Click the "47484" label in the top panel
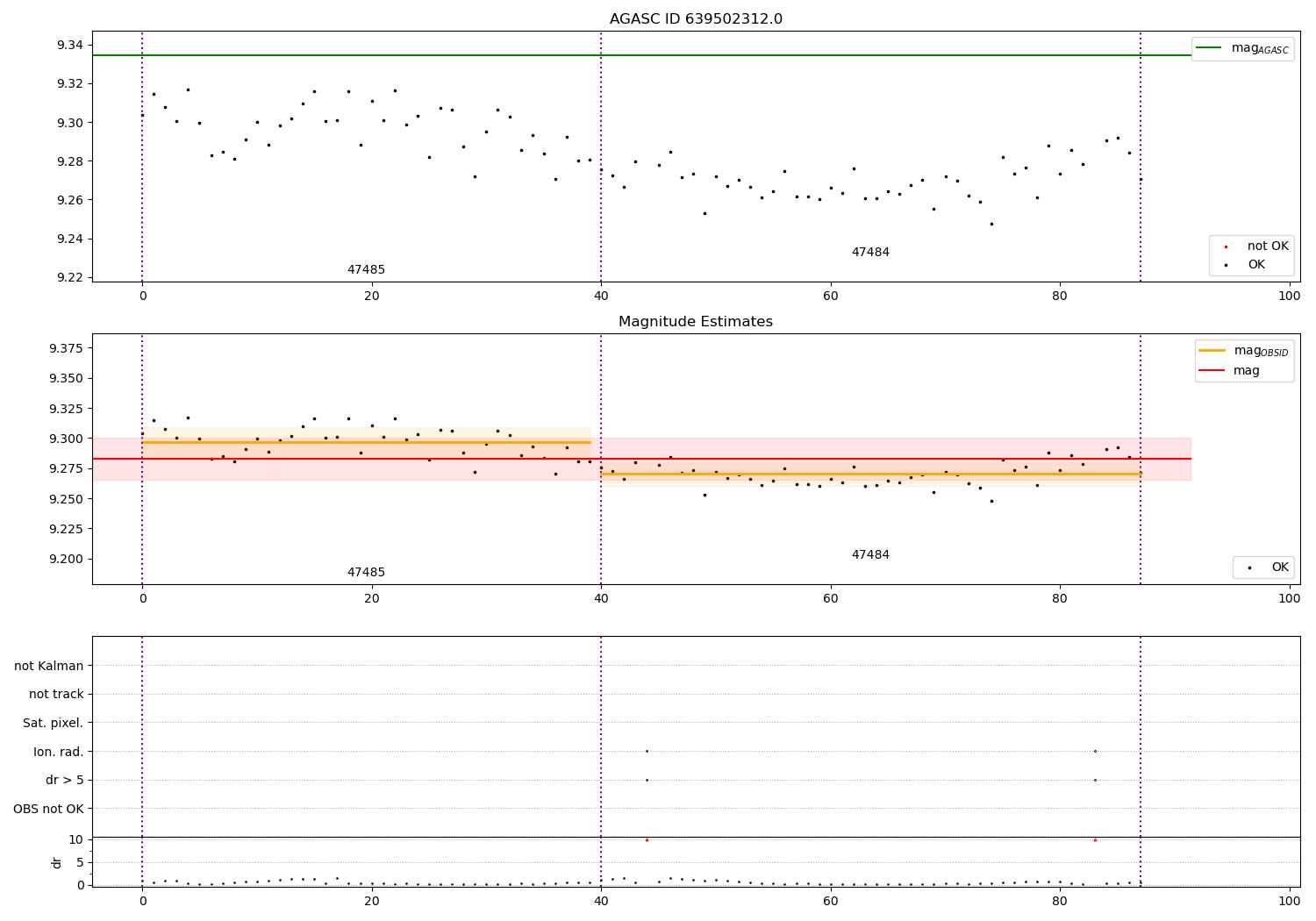 click(x=870, y=253)
